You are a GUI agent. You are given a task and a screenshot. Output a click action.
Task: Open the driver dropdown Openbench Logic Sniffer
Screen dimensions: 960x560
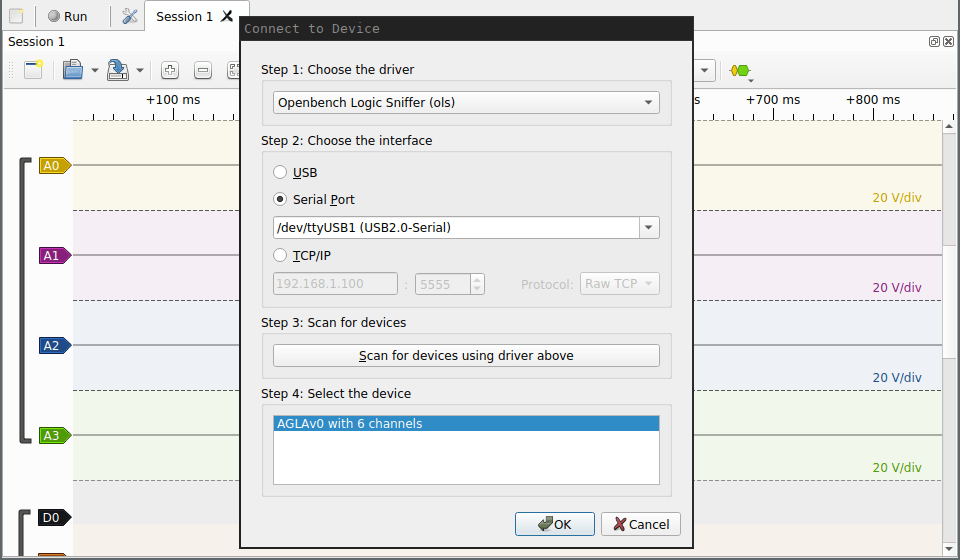point(466,102)
